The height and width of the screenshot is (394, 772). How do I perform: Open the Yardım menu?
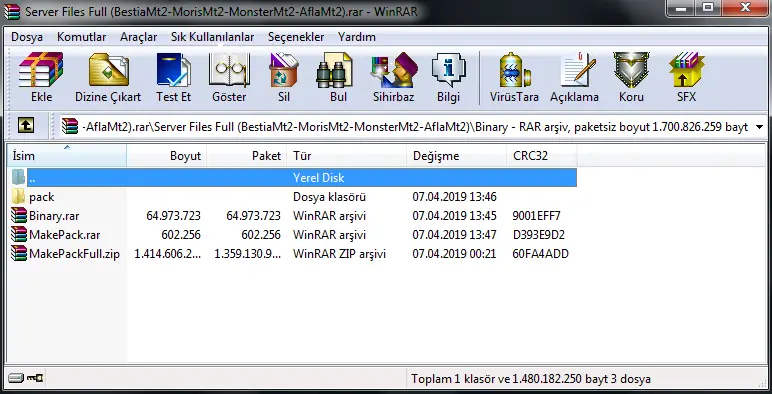tap(357, 37)
